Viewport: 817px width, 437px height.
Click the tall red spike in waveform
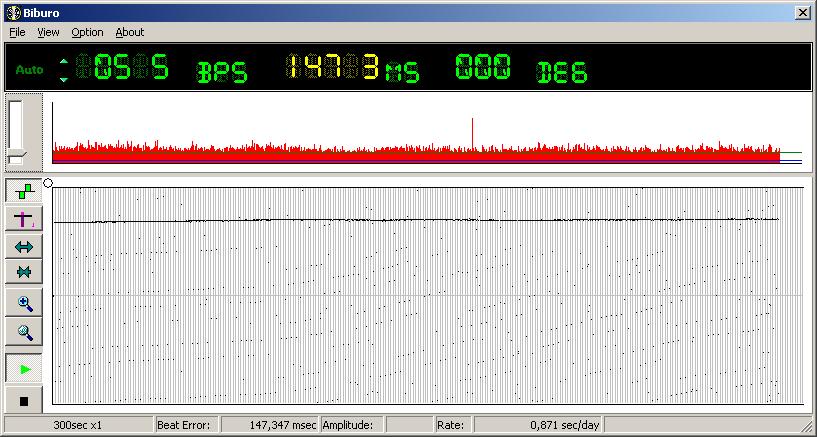tap(472, 134)
